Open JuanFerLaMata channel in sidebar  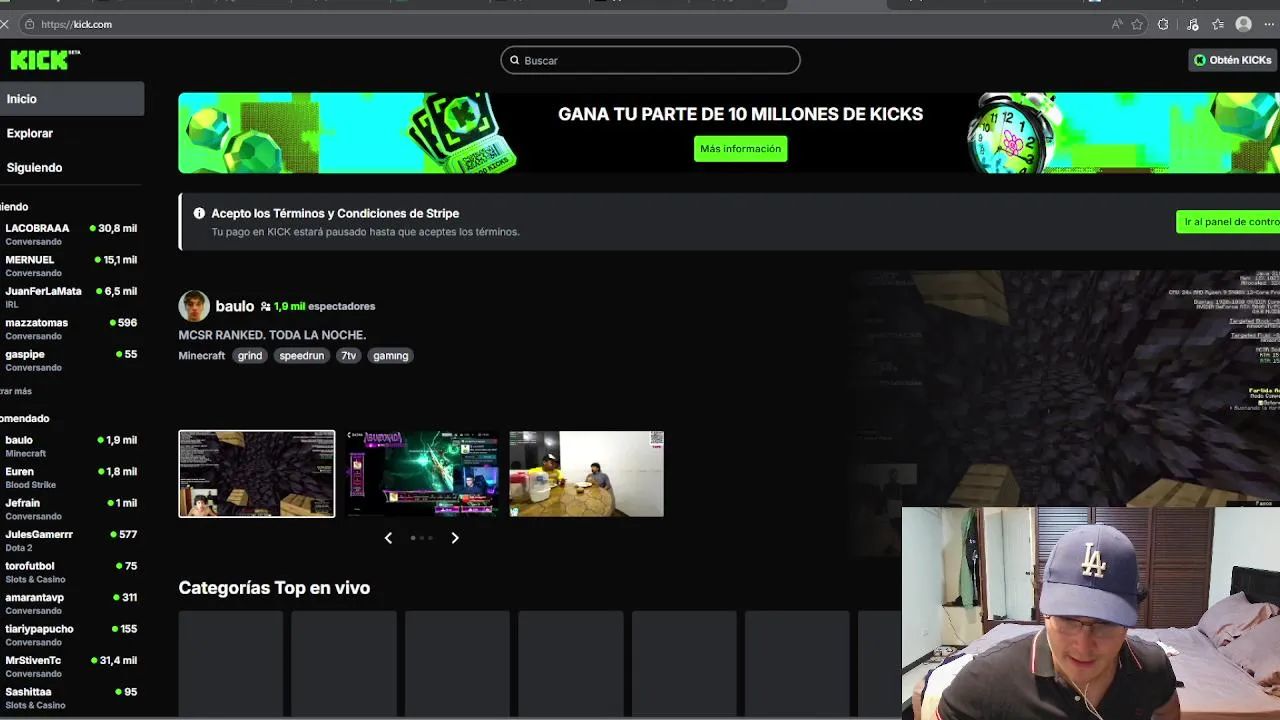coord(72,297)
